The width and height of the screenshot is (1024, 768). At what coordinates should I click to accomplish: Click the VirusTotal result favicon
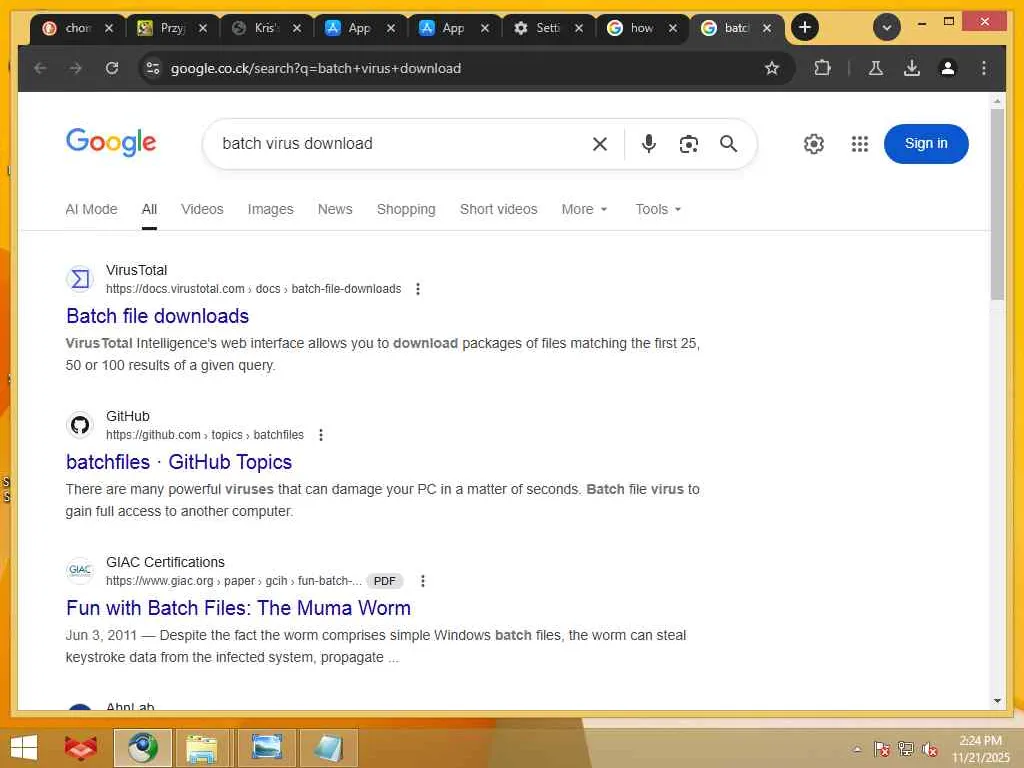point(80,280)
